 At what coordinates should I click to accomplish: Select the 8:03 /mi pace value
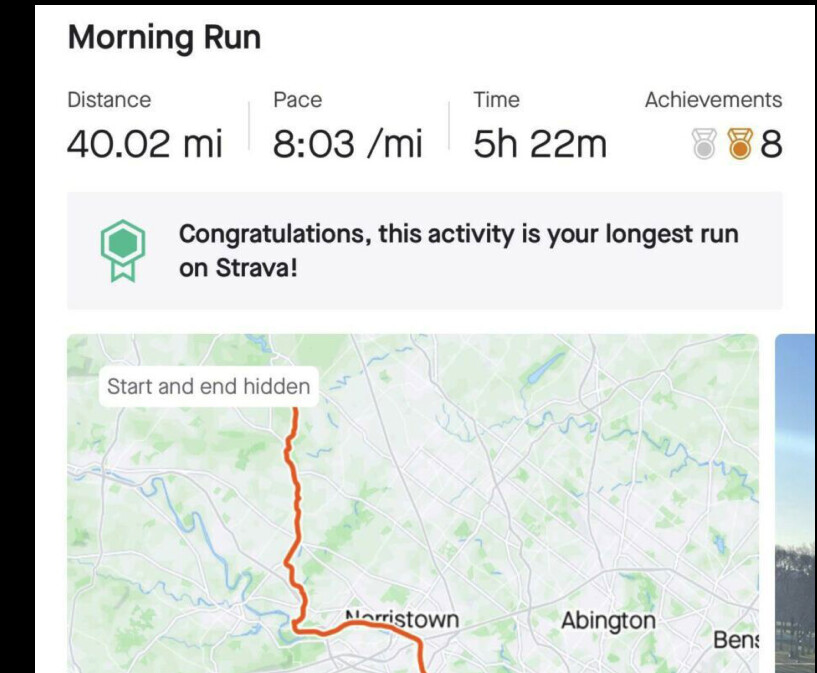[347, 144]
